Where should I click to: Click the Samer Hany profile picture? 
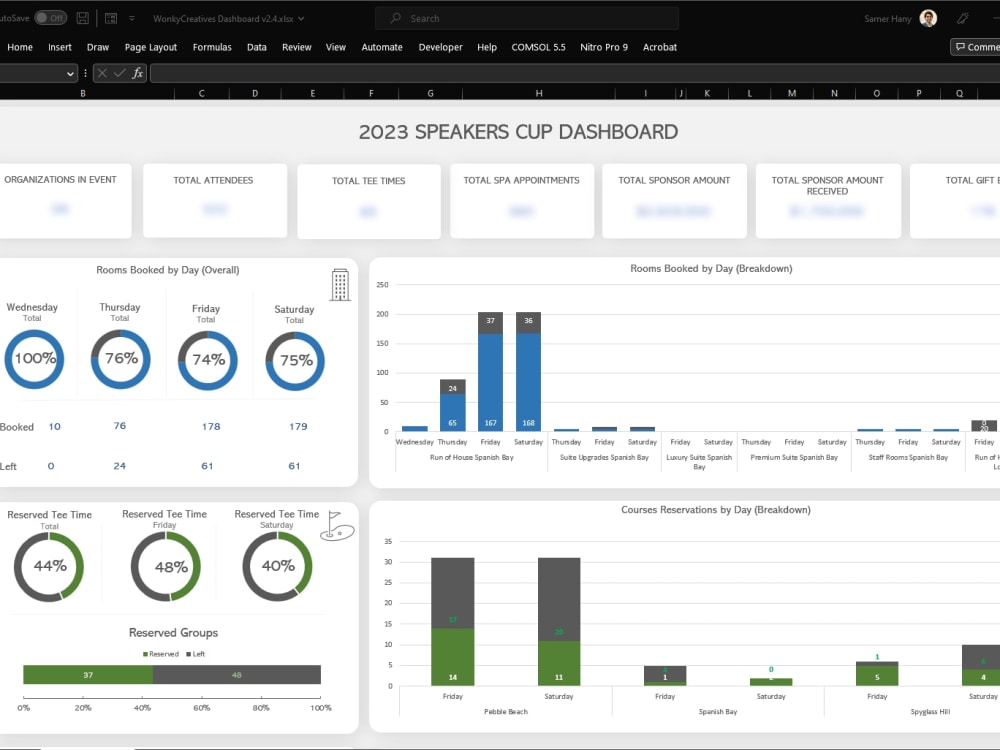(x=928, y=18)
